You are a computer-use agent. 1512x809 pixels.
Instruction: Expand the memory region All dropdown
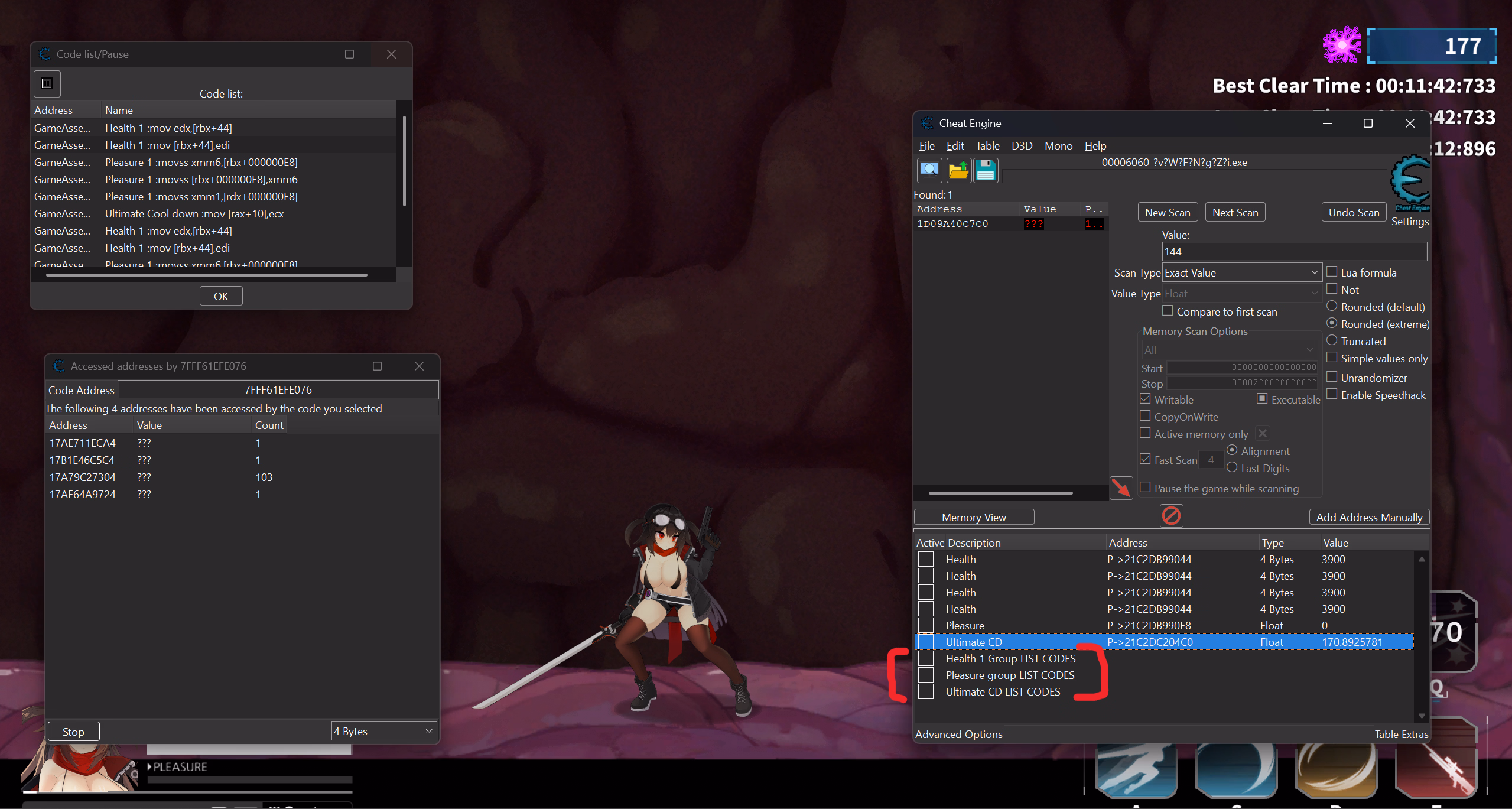[x=1229, y=350]
